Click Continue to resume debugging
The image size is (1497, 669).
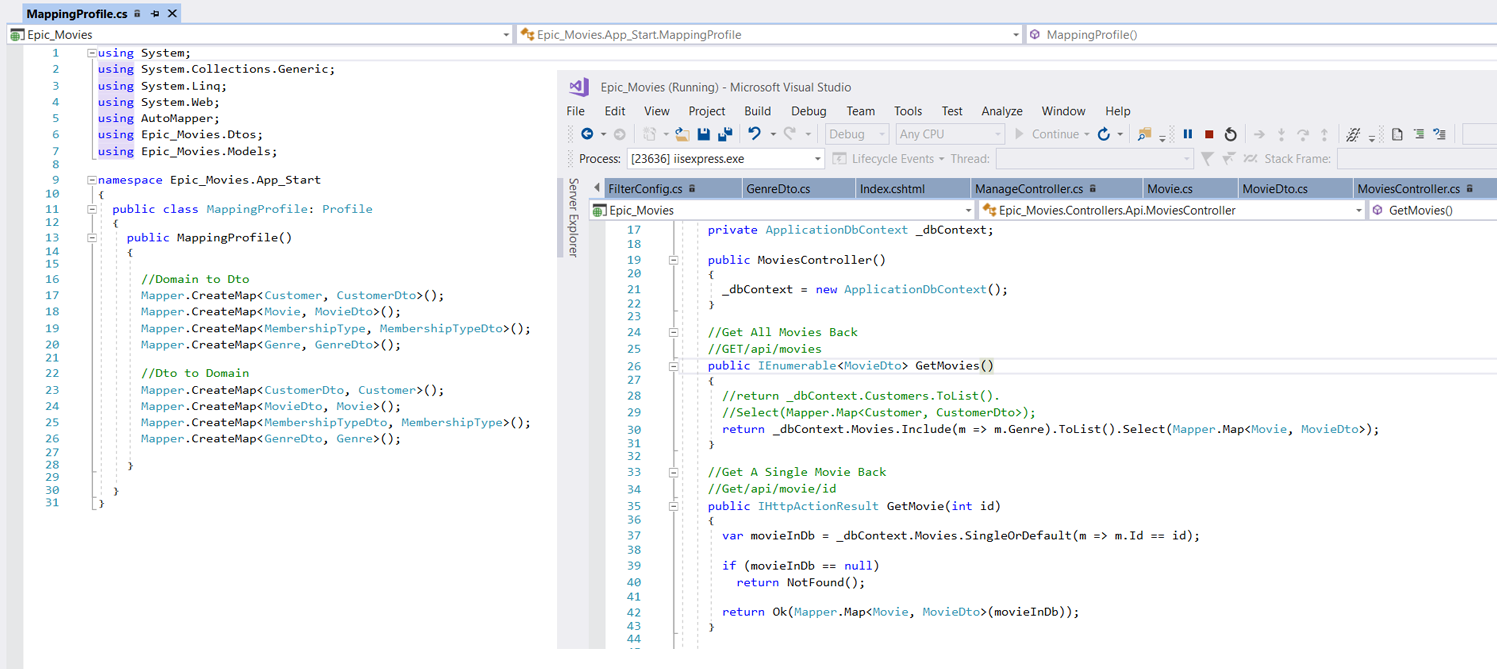tap(1046, 134)
